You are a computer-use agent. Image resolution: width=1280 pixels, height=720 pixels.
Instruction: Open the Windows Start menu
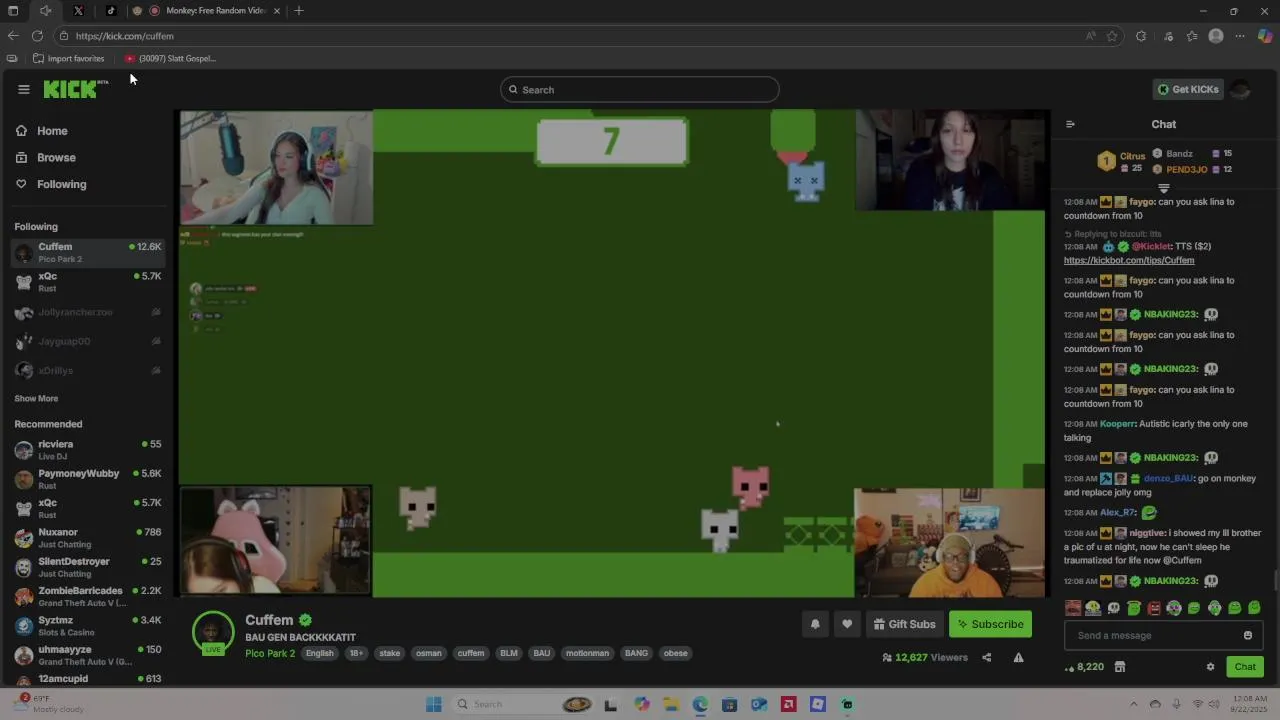[x=433, y=704]
